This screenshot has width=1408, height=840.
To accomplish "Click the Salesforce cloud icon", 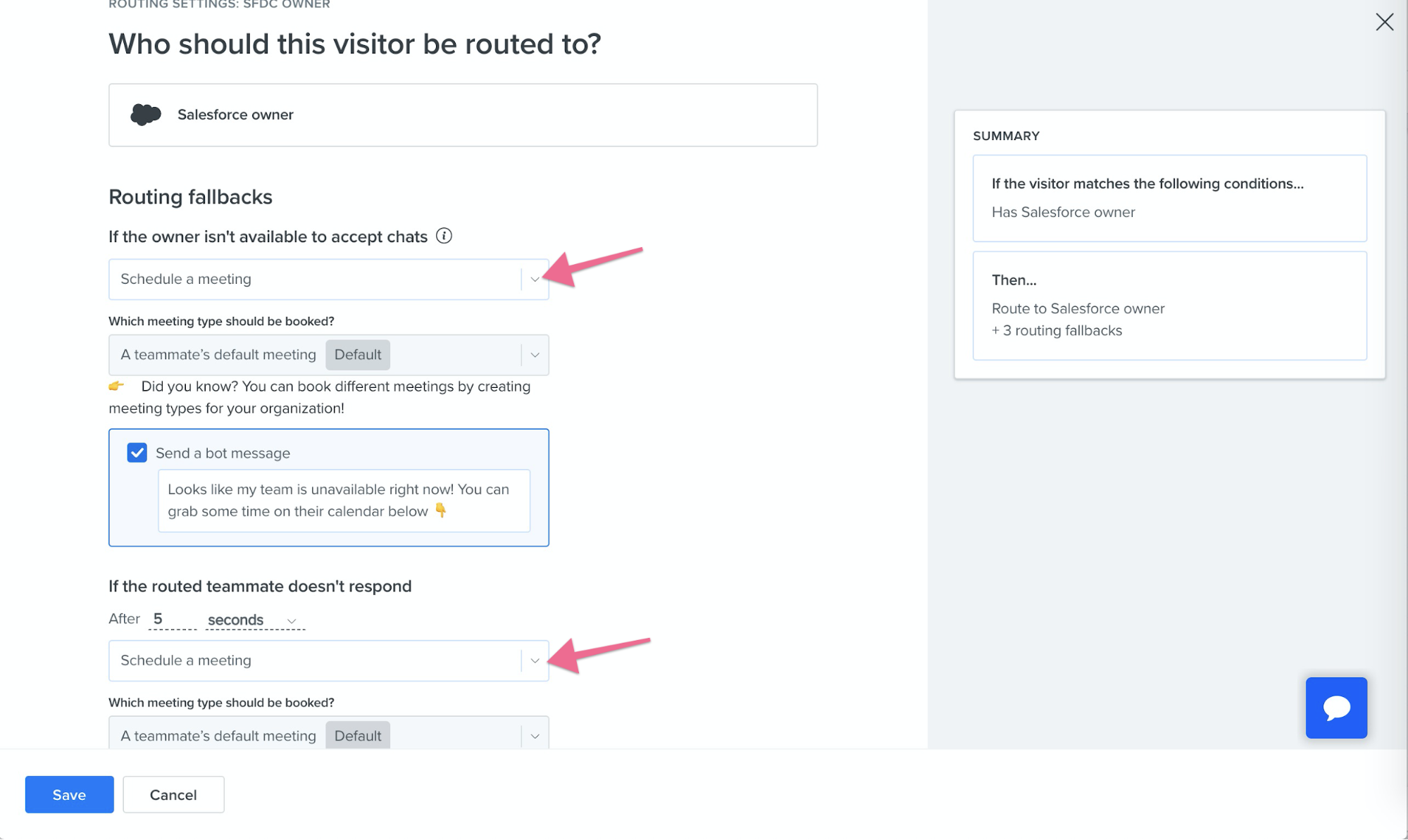I will pyautogui.click(x=146, y=114).
